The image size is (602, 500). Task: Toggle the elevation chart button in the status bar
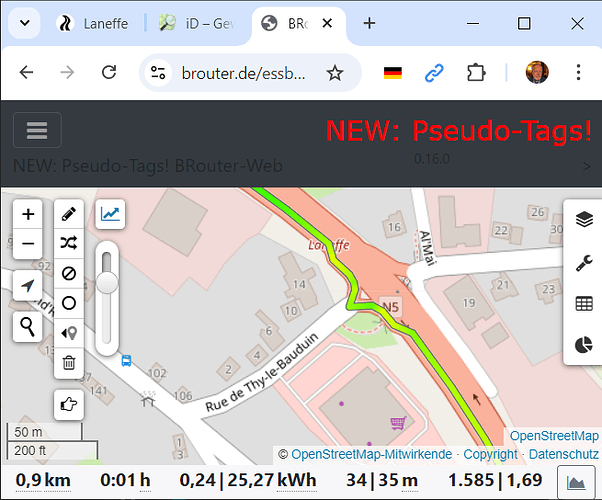576,483
